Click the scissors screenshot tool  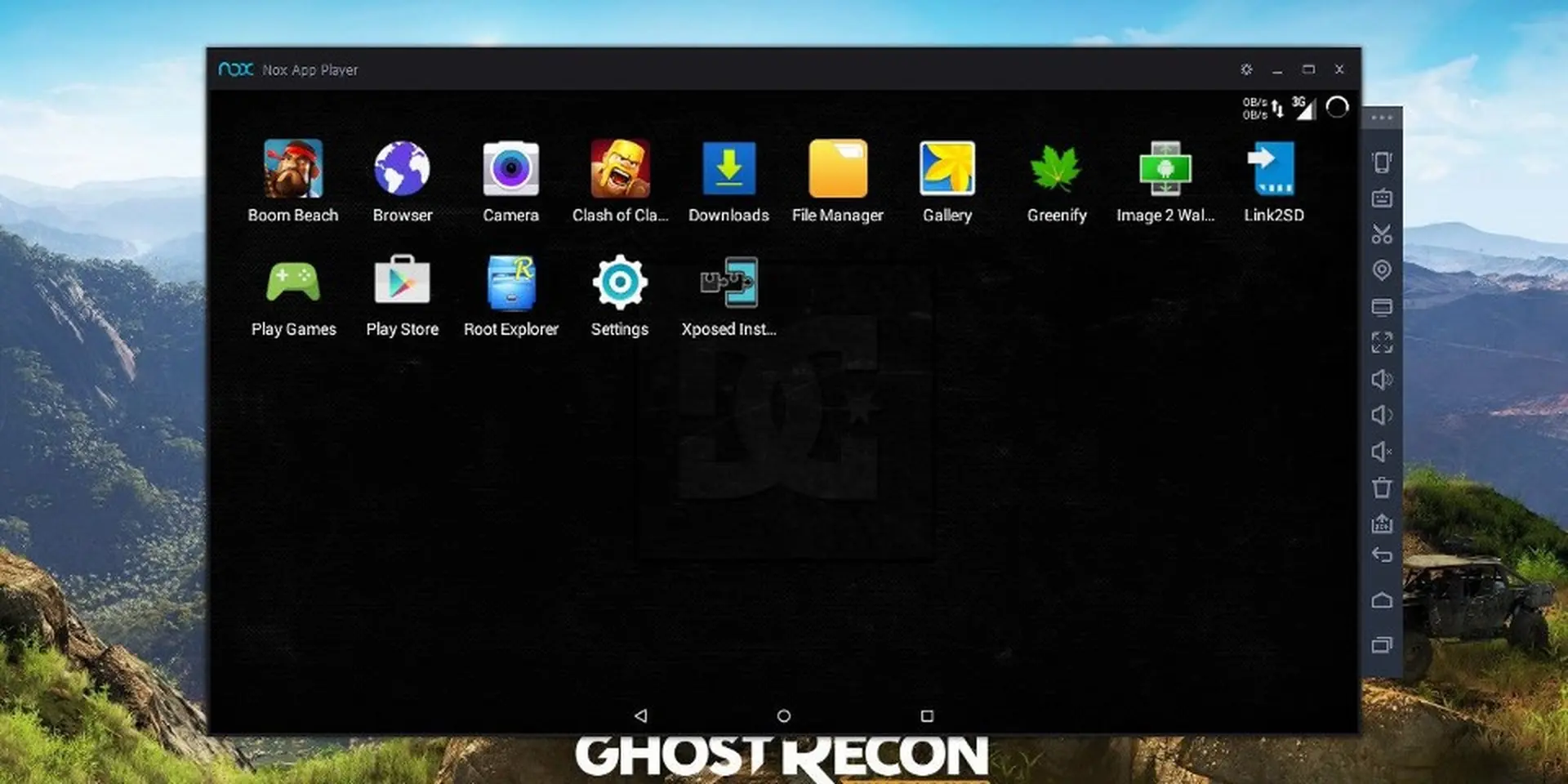(x=1382, y=234)
